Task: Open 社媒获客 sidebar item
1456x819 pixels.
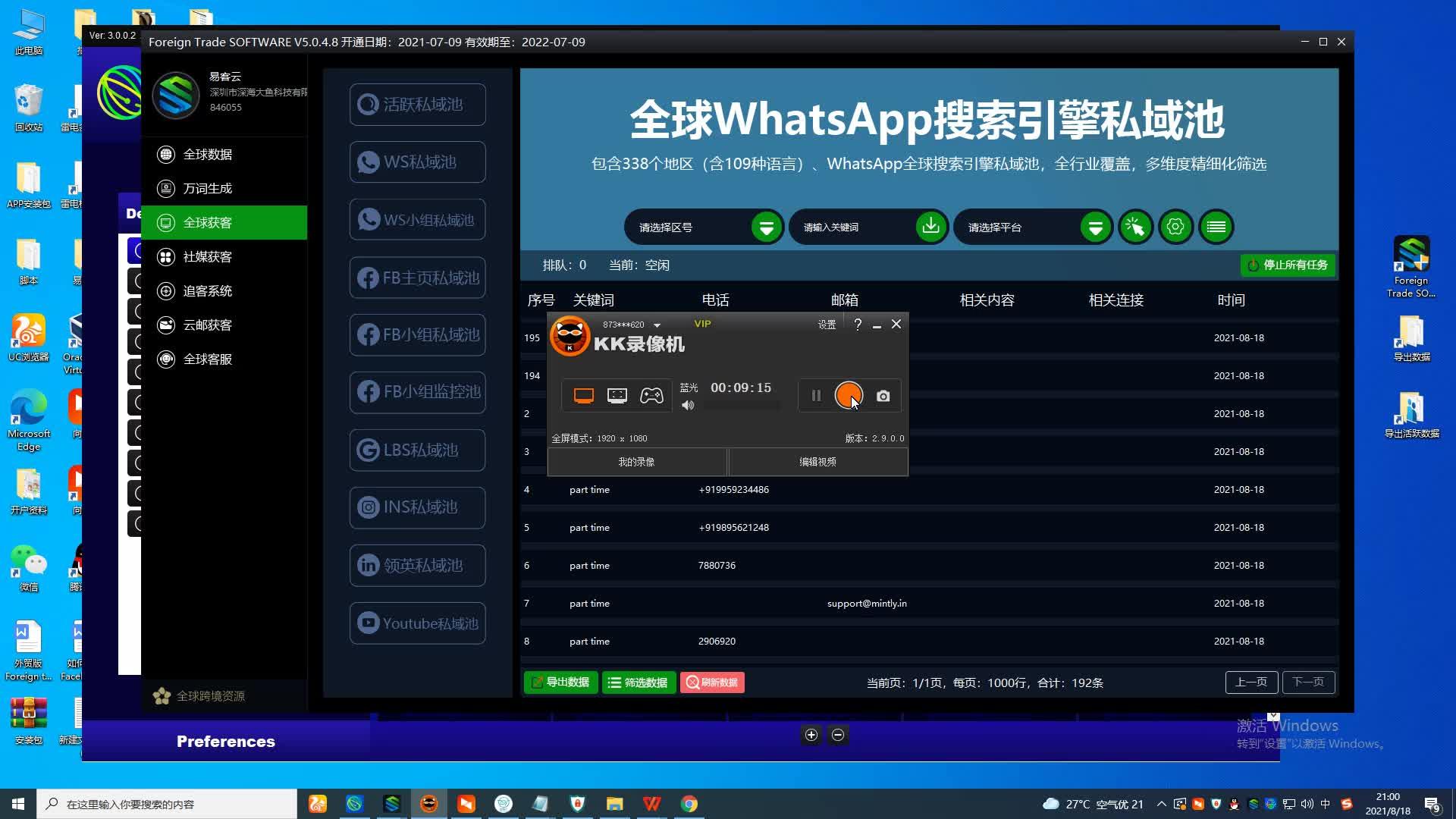Action: (x=224, y=257)
